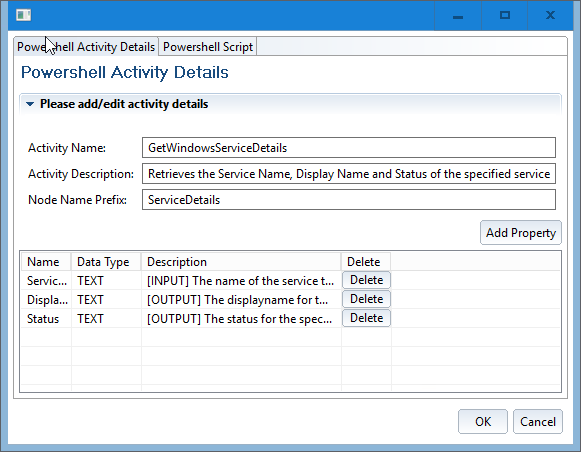
Task: Sort by Name column header
Action: [x=46, y=262]
